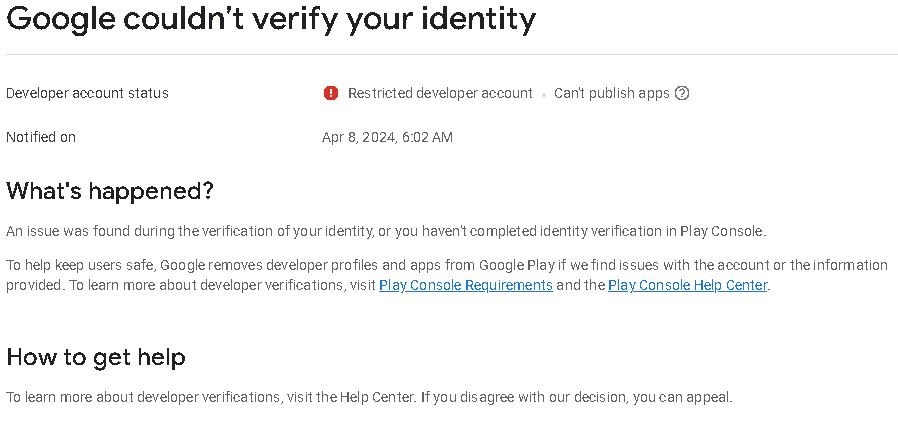
Task: Click the Restricted developer account status text
Action: (x=440, y=93)
